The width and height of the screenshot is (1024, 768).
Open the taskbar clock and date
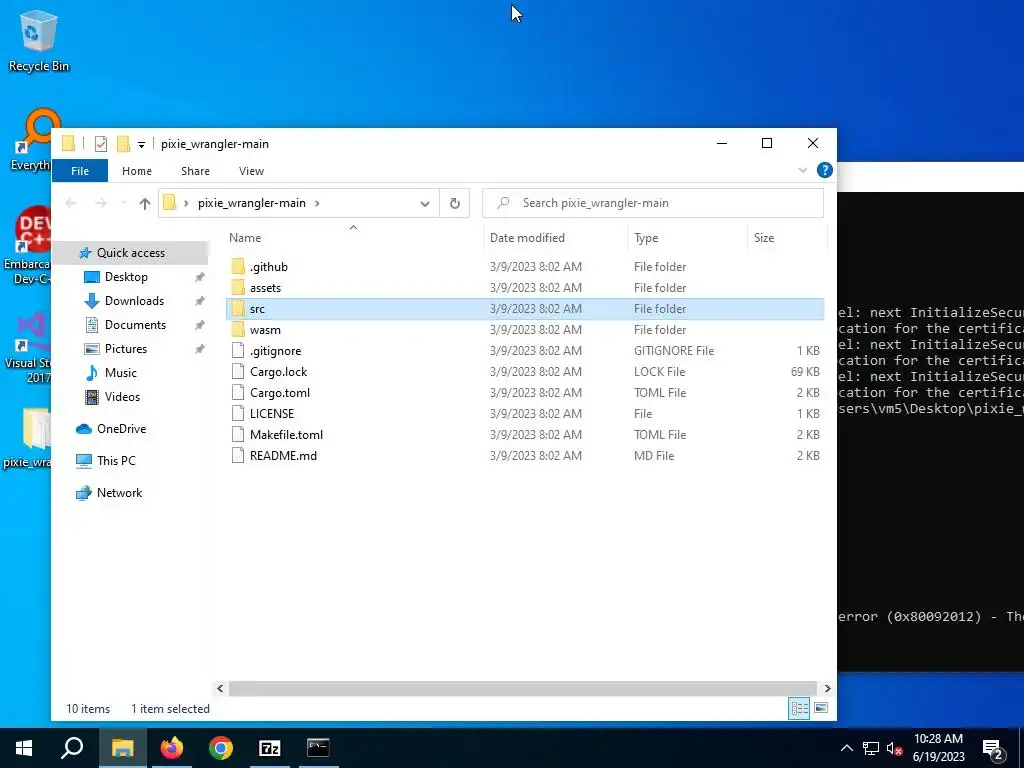(x=938, y=748)
